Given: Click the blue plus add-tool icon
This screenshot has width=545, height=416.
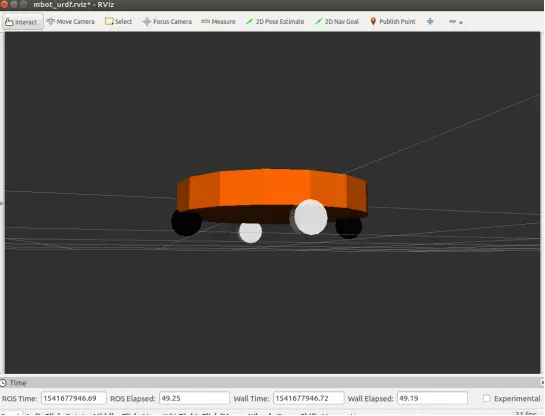Looking at the screenshot, I should pyautogui.click(x=430, y=22).
